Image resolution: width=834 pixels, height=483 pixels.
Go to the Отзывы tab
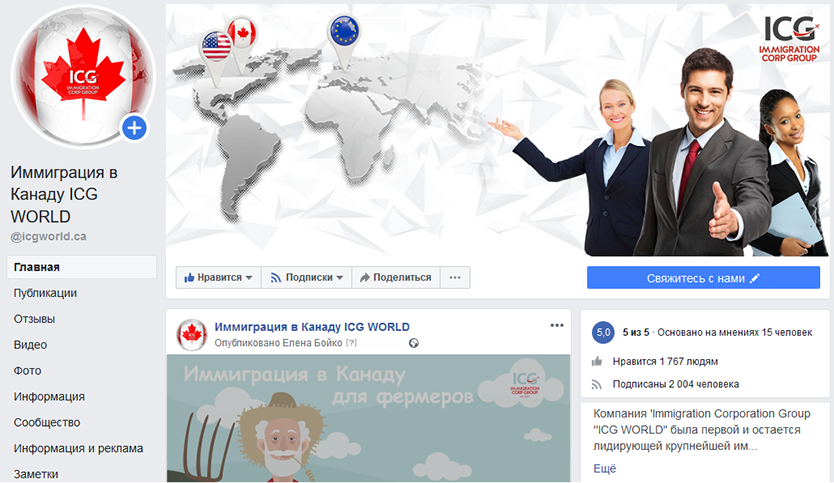[x=34, y=319]
